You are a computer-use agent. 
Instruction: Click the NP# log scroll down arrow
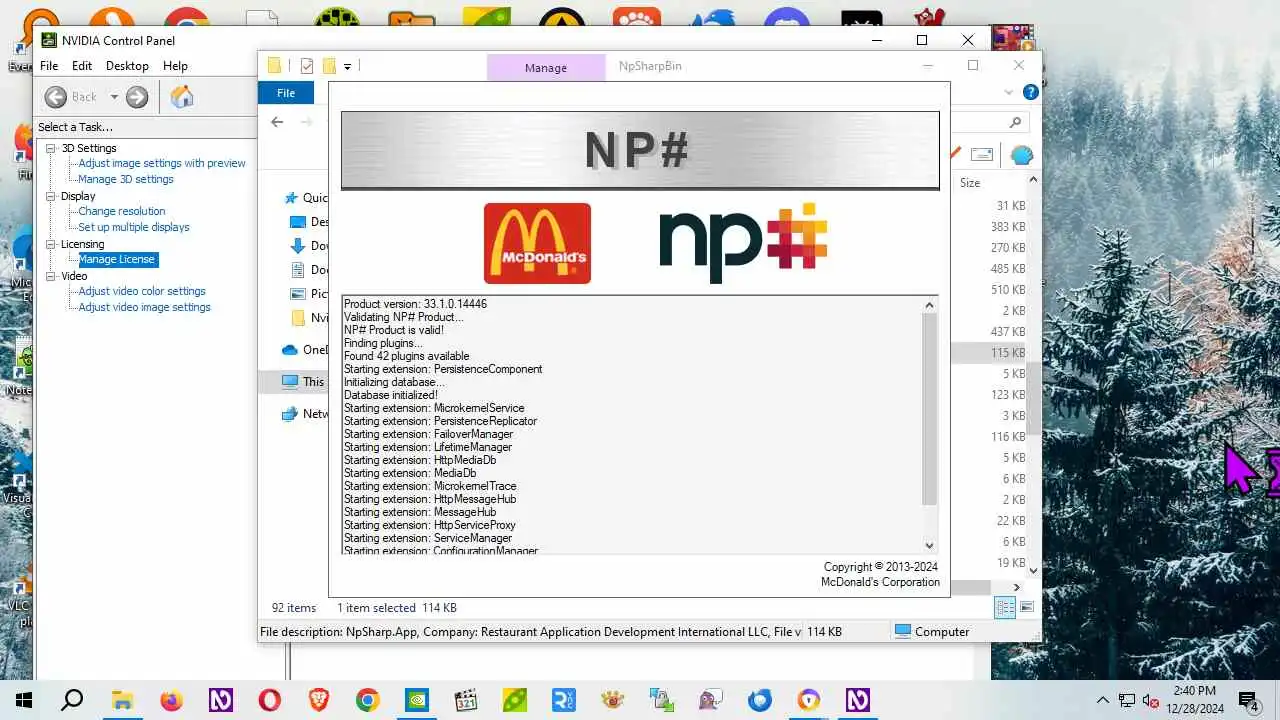[929, 545]
